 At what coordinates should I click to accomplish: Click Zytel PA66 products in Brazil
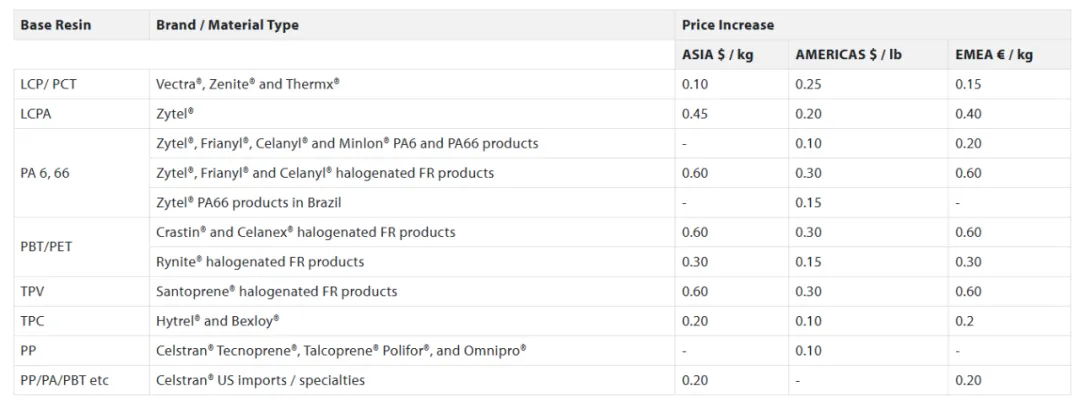pos(249,203)
